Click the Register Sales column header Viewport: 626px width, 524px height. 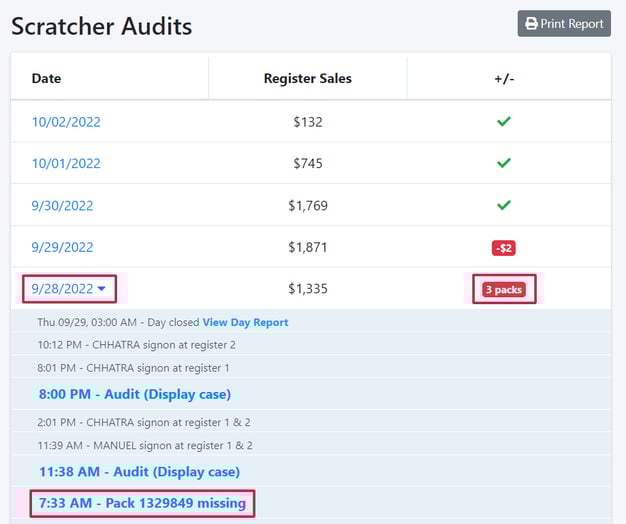point(307,78)
